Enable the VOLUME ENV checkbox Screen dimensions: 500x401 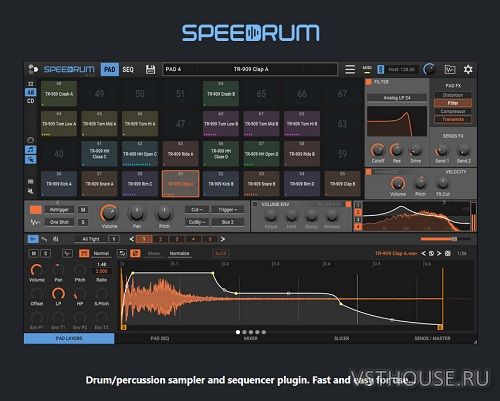[255, 204]
